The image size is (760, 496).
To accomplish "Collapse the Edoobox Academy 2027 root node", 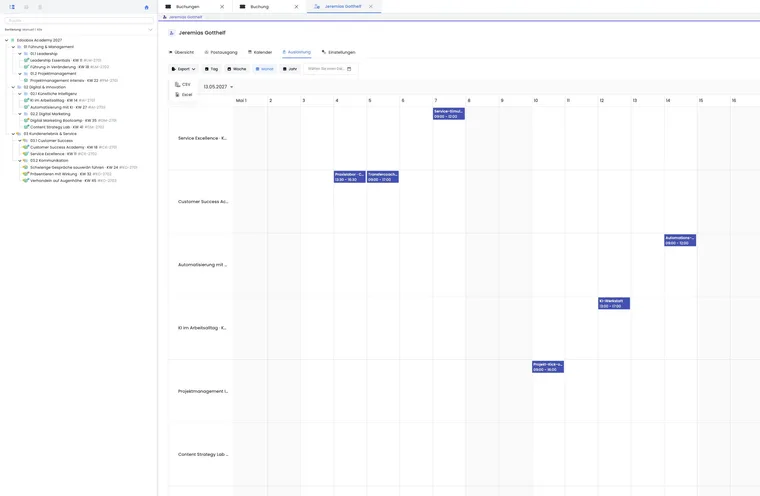I will tap(6, 40).
